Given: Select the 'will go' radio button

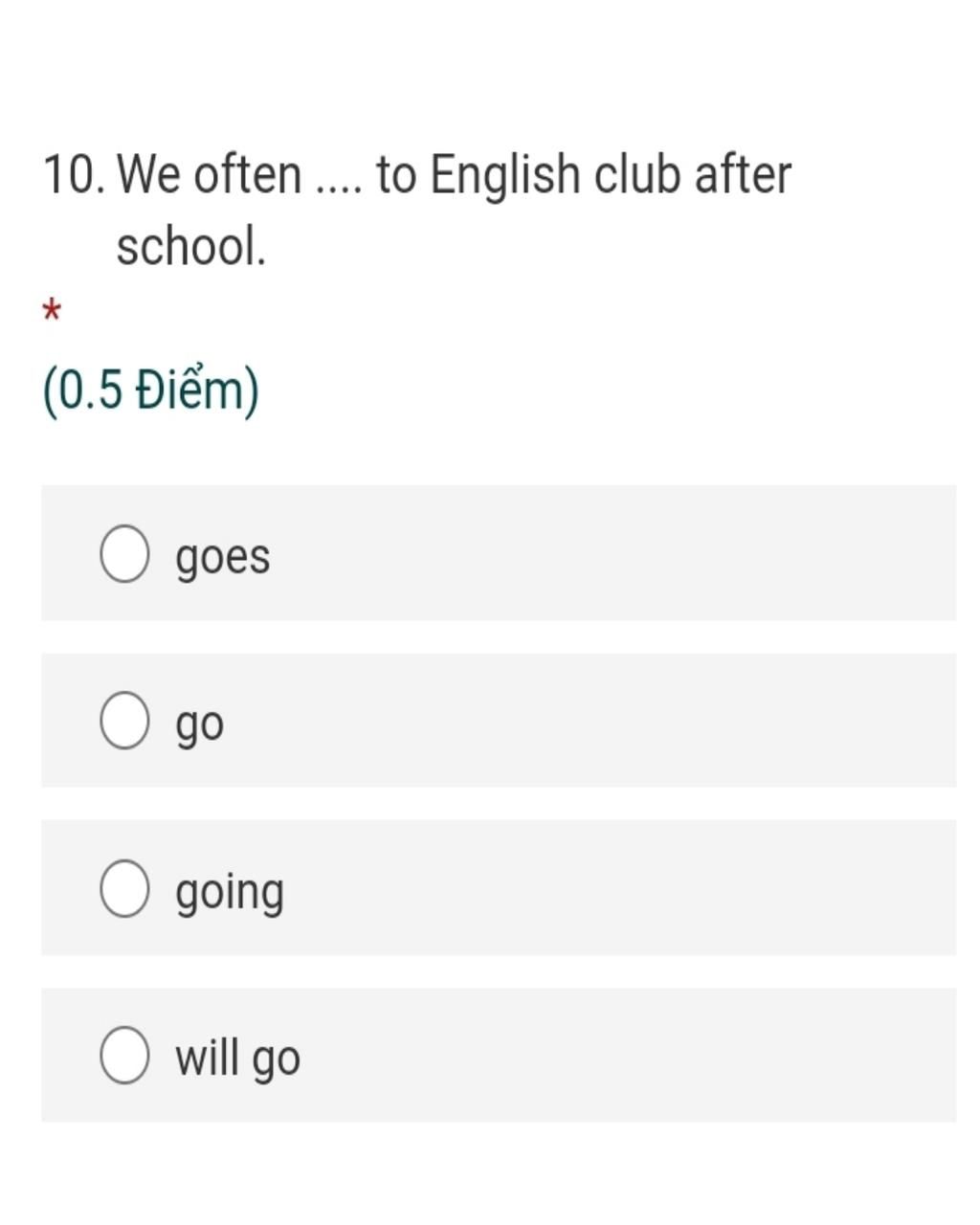Looking at the screenshot, I should (x=124, y=1056).
